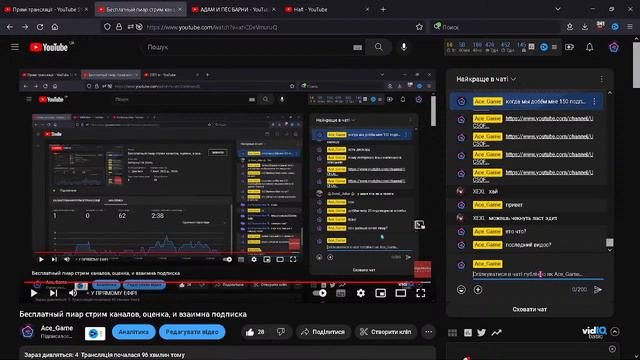Switch to АДАМ И ПЕС БАРНИ tab
640x360 pixels.
coord(234,9)
